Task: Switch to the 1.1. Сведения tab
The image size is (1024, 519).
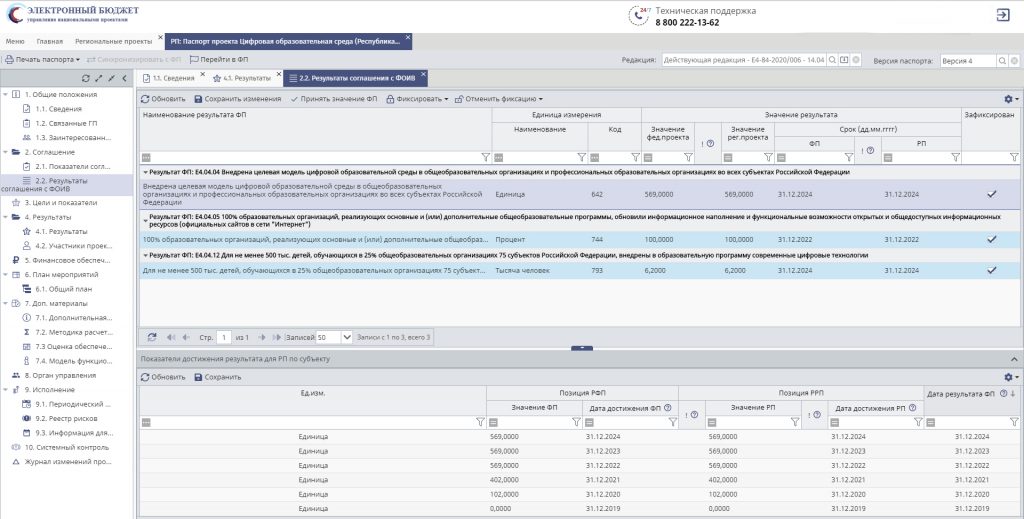Action: pos(173,78)
